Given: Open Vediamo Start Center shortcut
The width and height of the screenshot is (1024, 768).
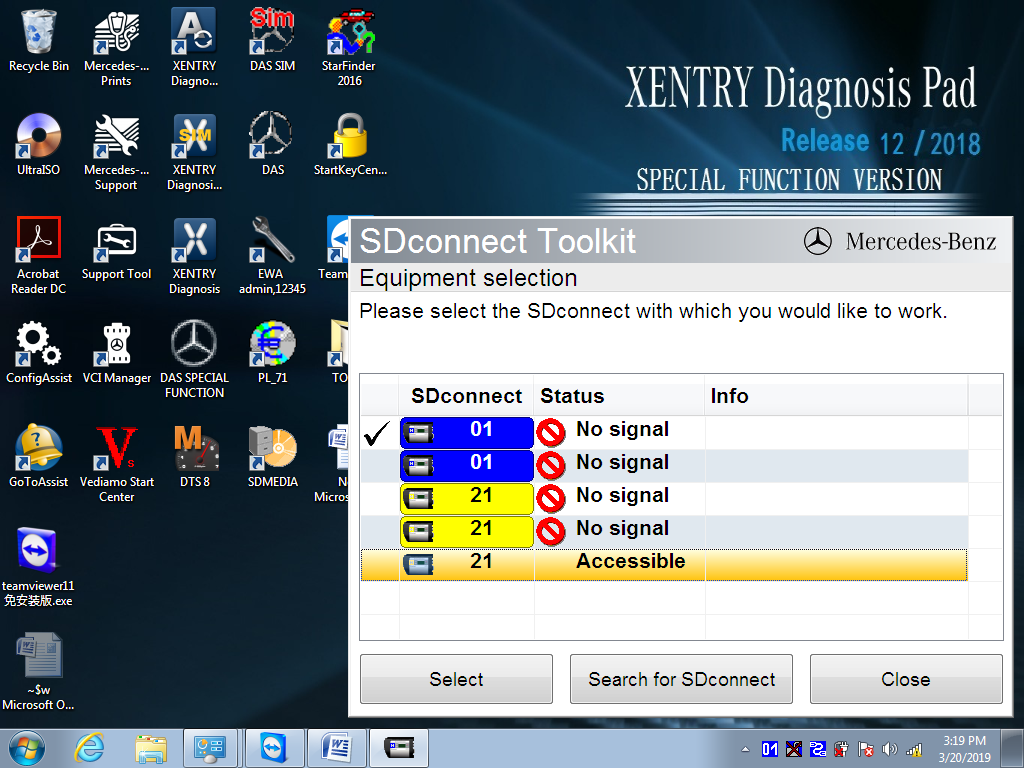Looking at the screenshot, I should click(x=116, y=463).
